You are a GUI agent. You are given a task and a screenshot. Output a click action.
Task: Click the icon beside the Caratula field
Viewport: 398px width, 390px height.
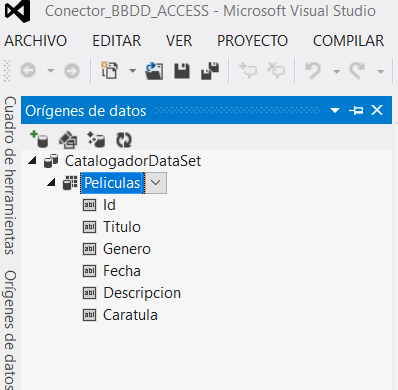coord(89,315)
